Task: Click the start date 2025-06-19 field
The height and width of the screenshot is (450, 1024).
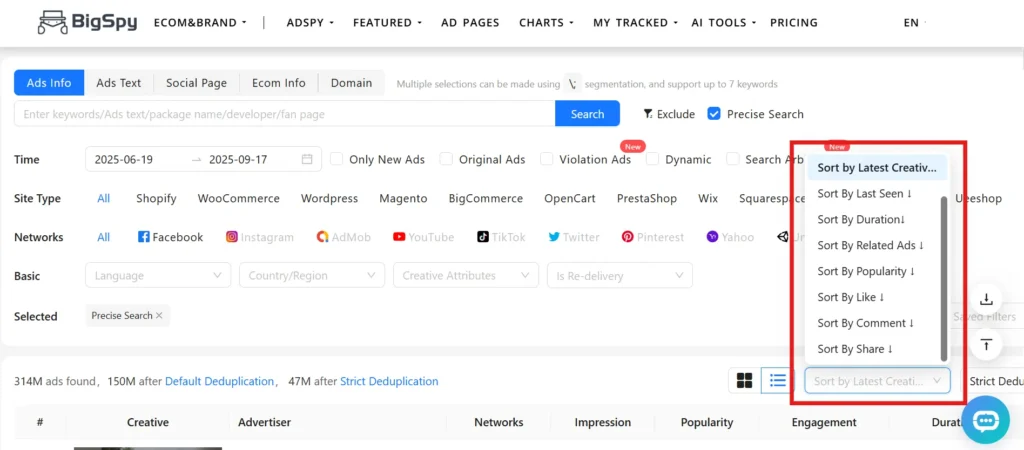Action: [124, 159]
